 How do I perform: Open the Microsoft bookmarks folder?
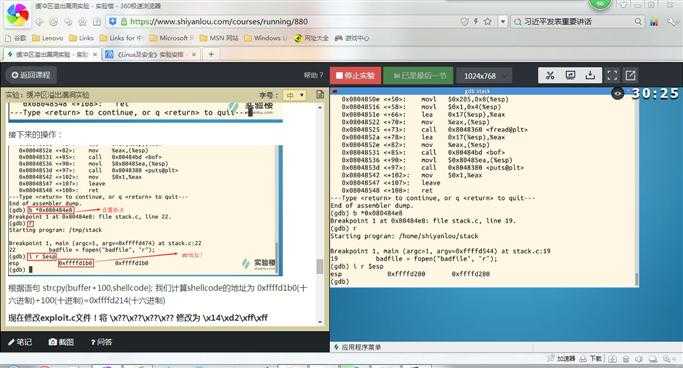(171, 38)
